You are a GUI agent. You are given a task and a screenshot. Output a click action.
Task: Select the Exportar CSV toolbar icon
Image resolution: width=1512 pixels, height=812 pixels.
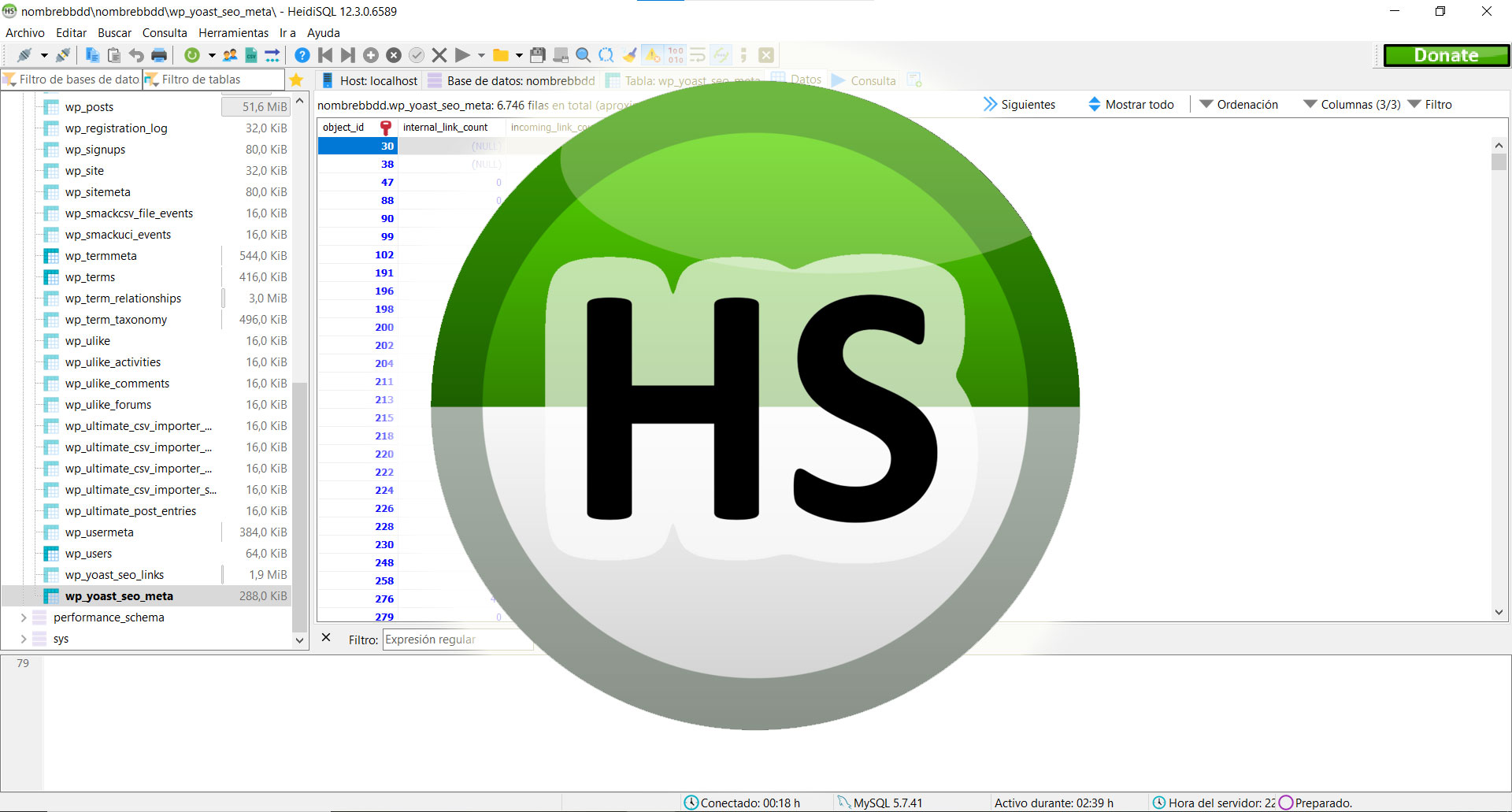pyautogui.click(x=251, y=55)
